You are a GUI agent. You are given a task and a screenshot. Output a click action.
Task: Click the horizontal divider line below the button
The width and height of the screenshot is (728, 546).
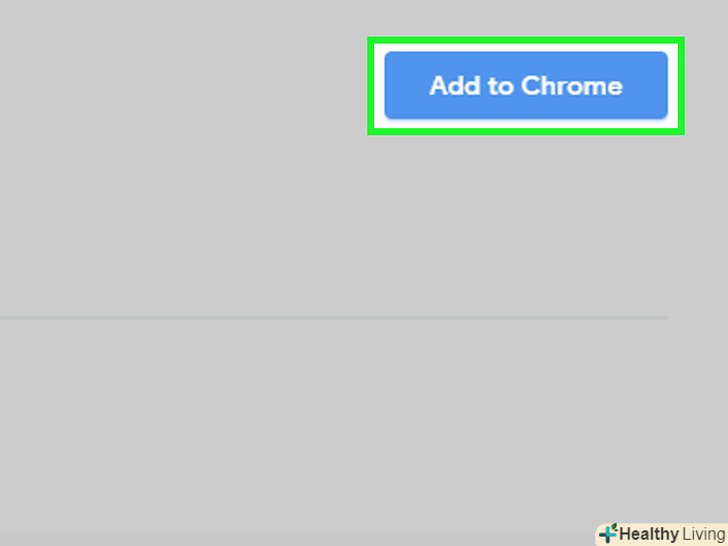click(334, 318)
